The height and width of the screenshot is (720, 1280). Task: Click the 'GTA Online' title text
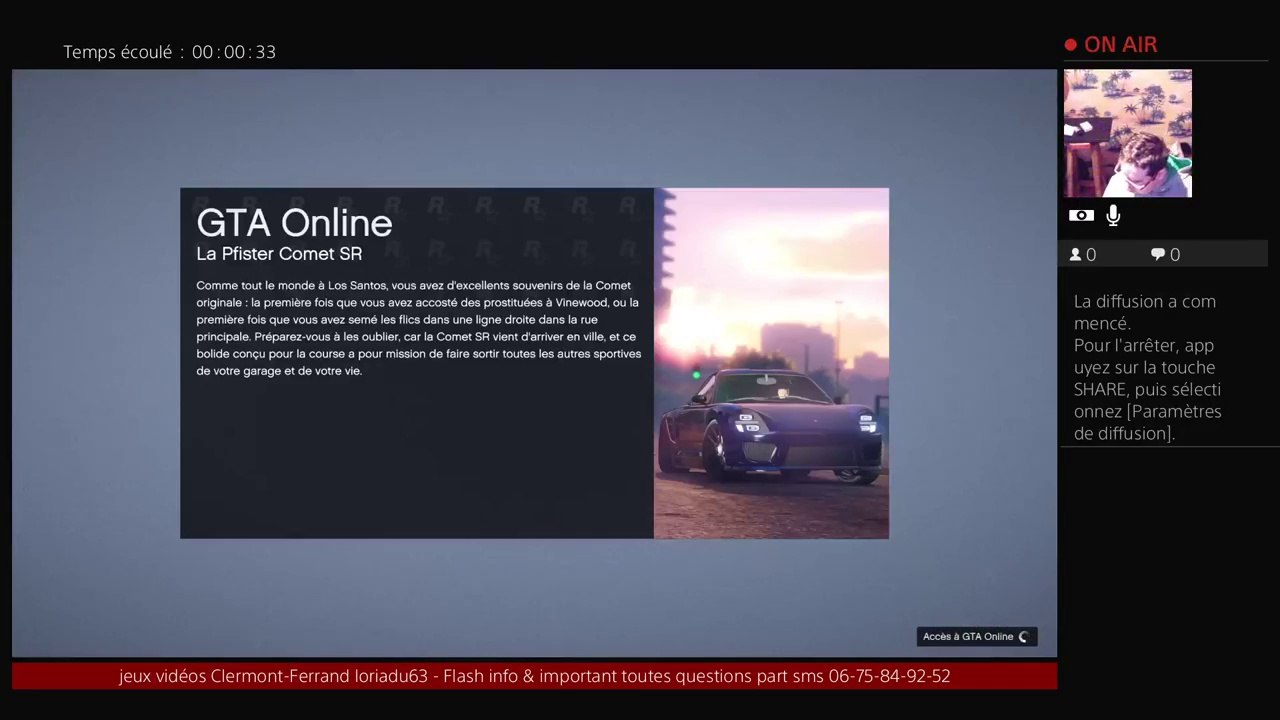(x=294, y=223)
